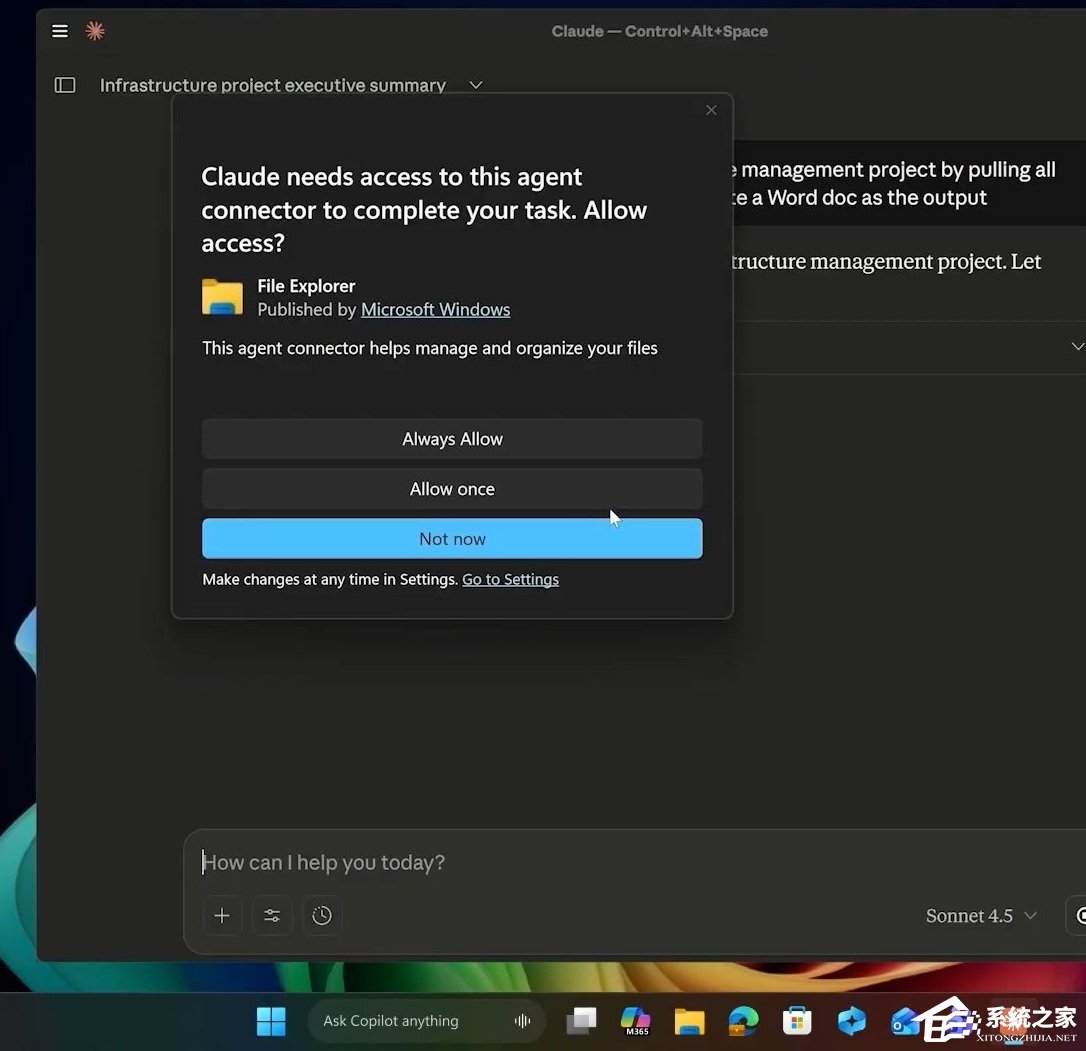Open the tools and settings sliders icon
1086x1051 pixels.
272,916
